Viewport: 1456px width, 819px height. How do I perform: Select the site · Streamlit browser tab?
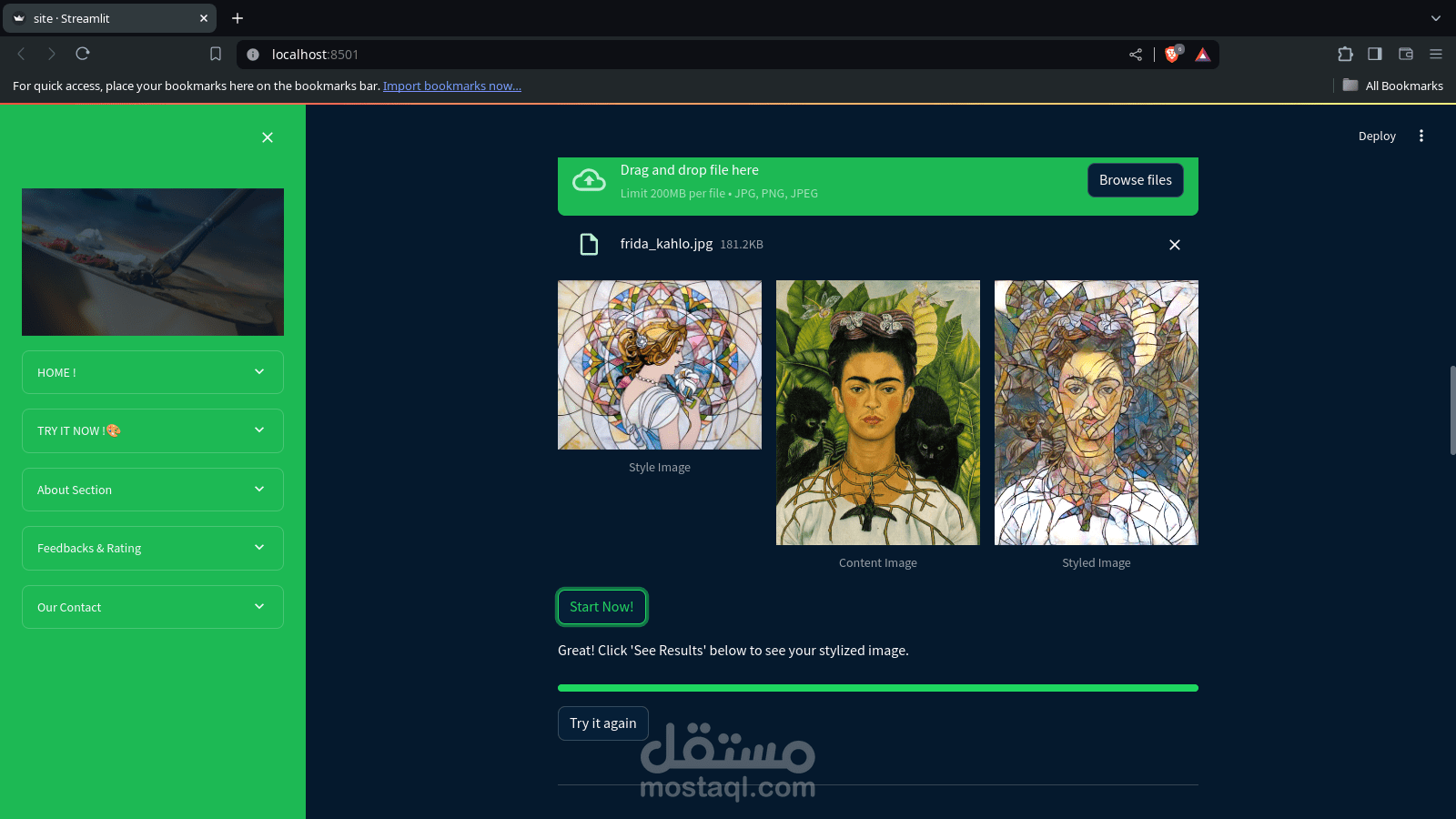pos(109,18)
